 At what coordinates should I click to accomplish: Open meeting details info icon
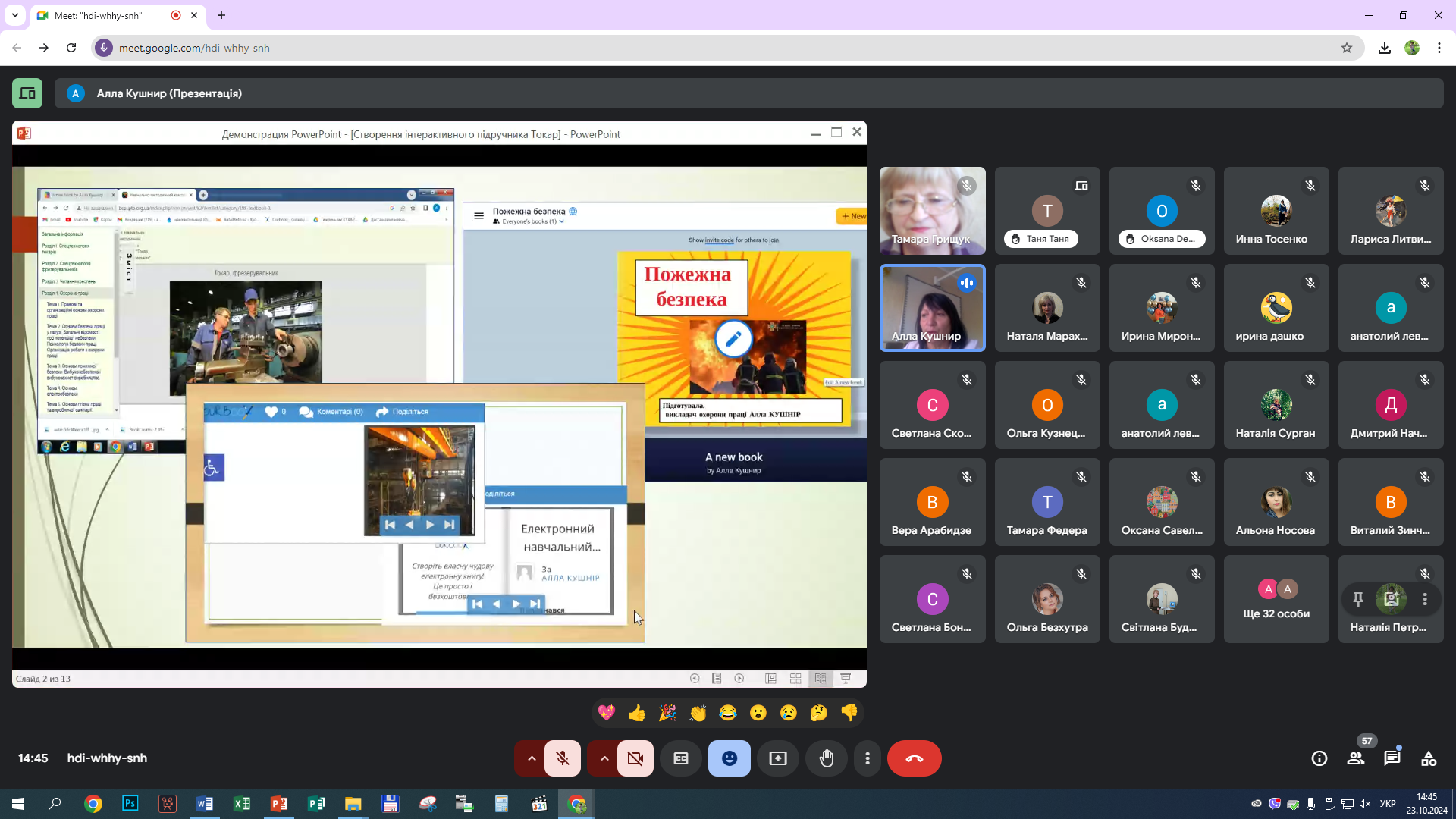[1319, 758]
